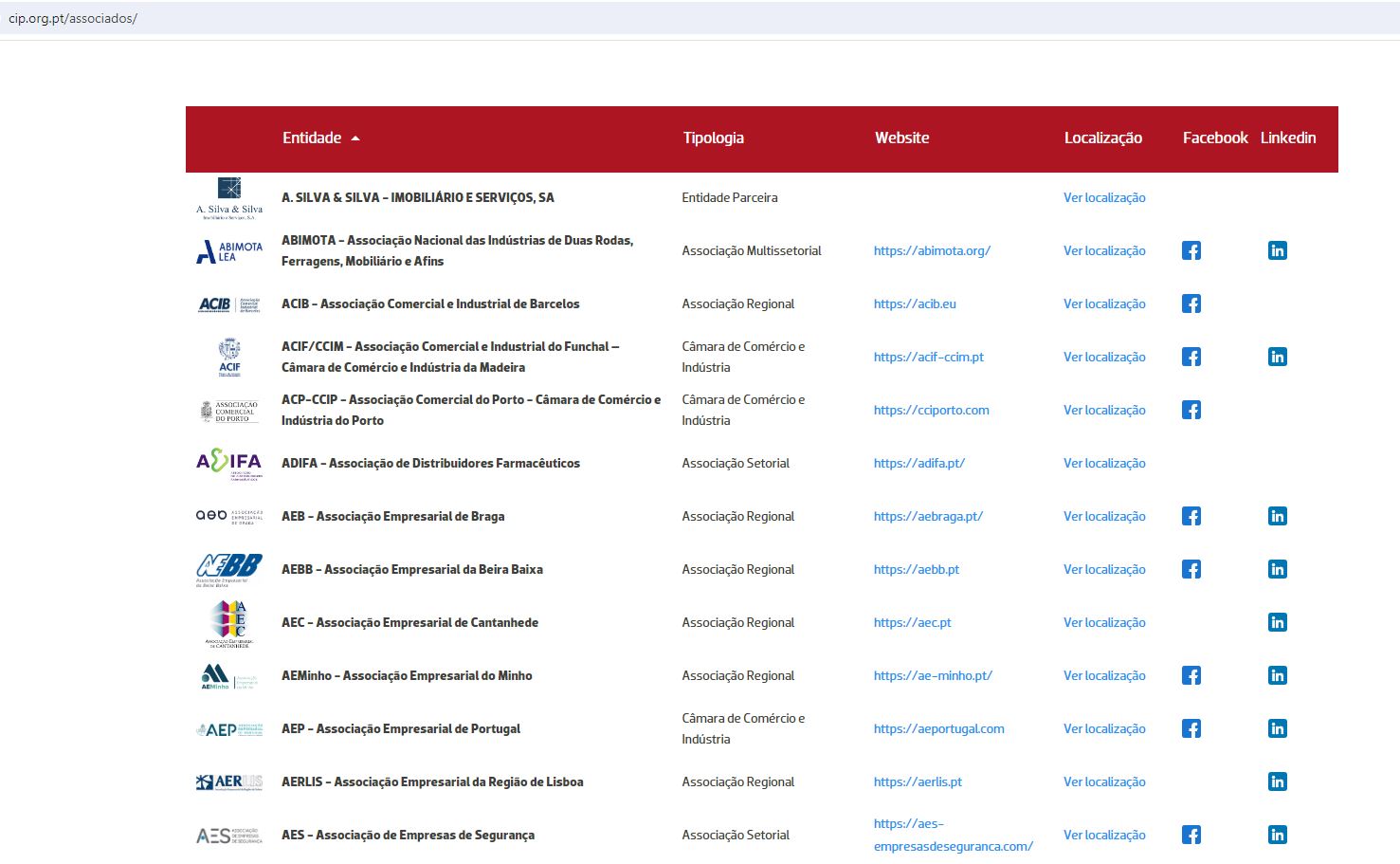
Task: Click Facebook icon in ACP-CCIP row
Action: point(1191,410)
